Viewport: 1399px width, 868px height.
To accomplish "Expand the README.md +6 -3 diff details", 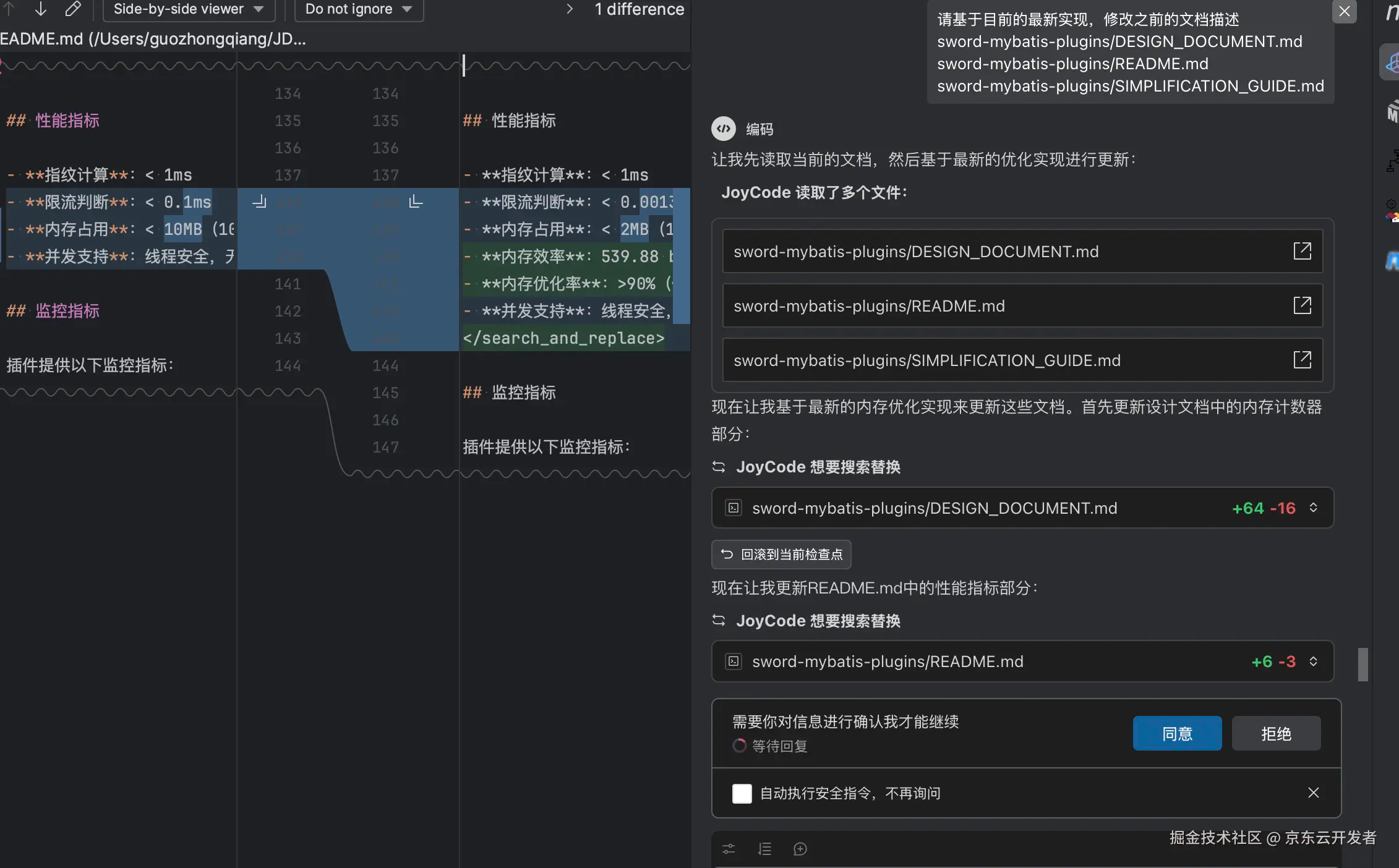I will tap(1314, 662).
